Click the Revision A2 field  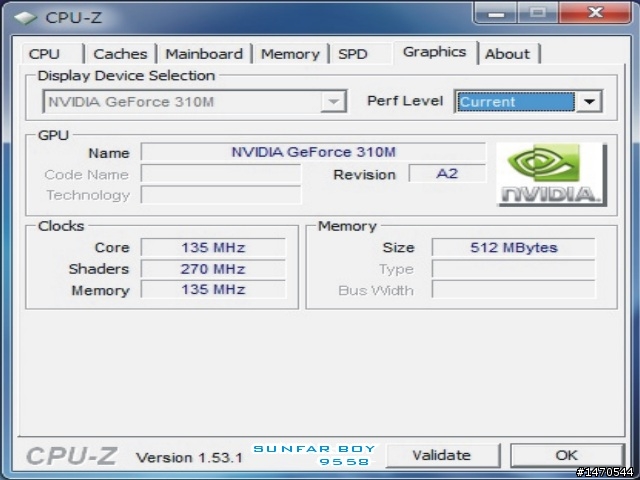447,174
